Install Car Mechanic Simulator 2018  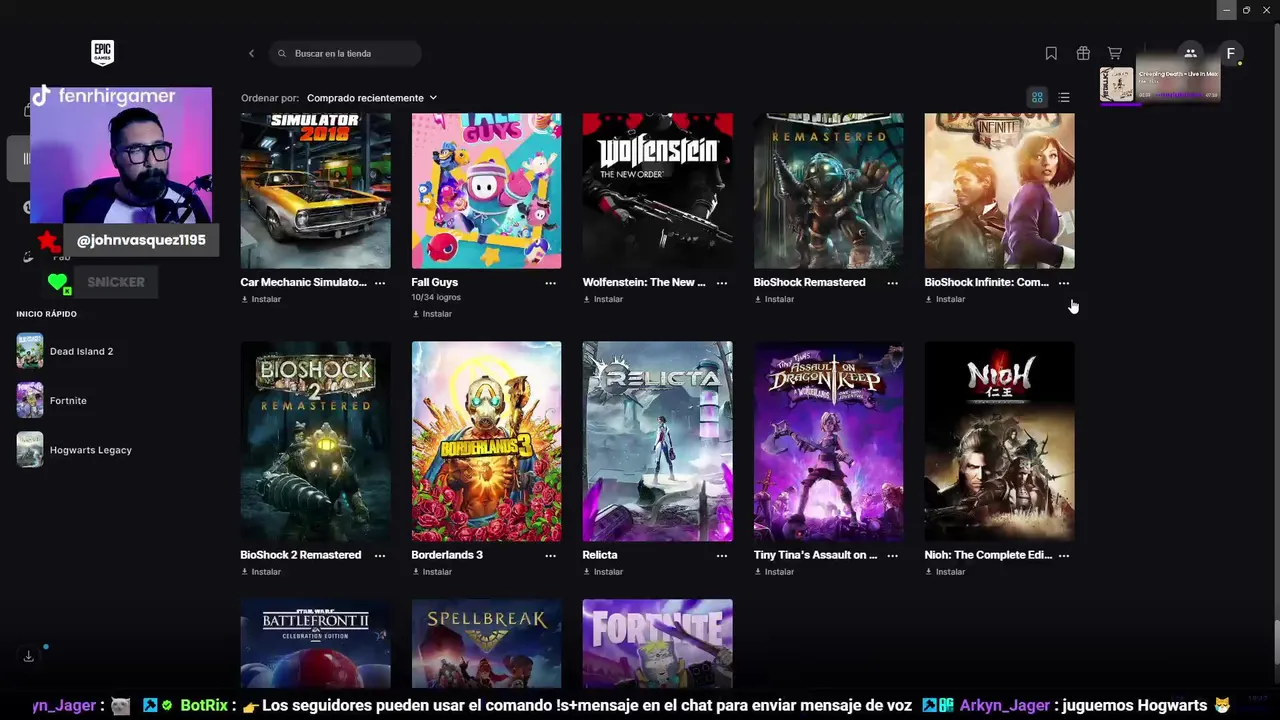pos(261,299)
